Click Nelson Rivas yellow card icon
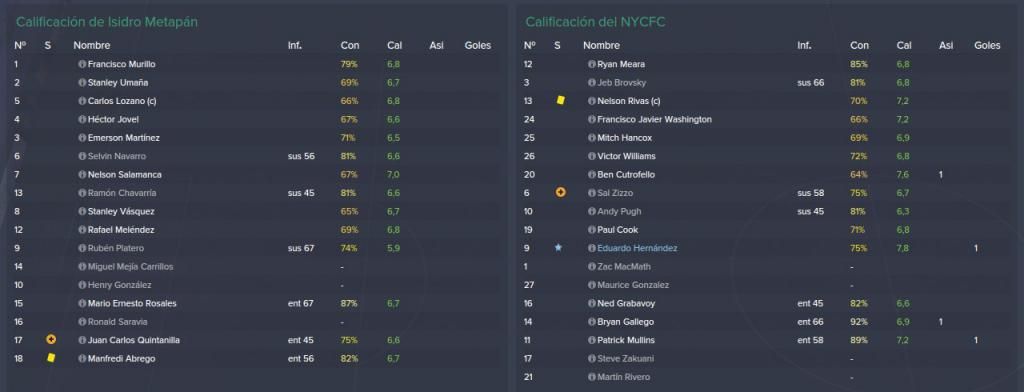1024x392 pixels. pyautogui.click(x=560, y=101)
